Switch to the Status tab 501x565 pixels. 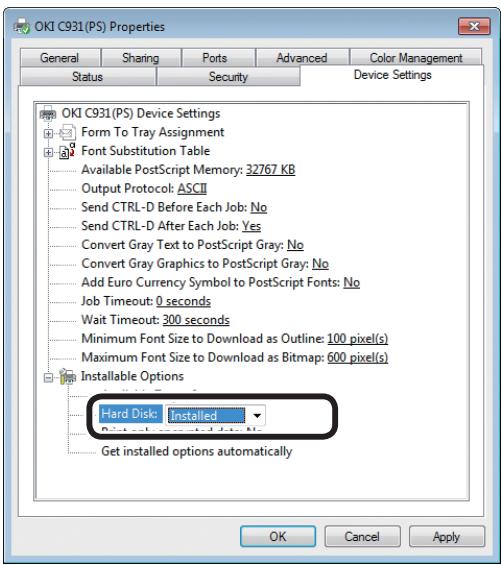pyautogui.click(x=87, y=76)
